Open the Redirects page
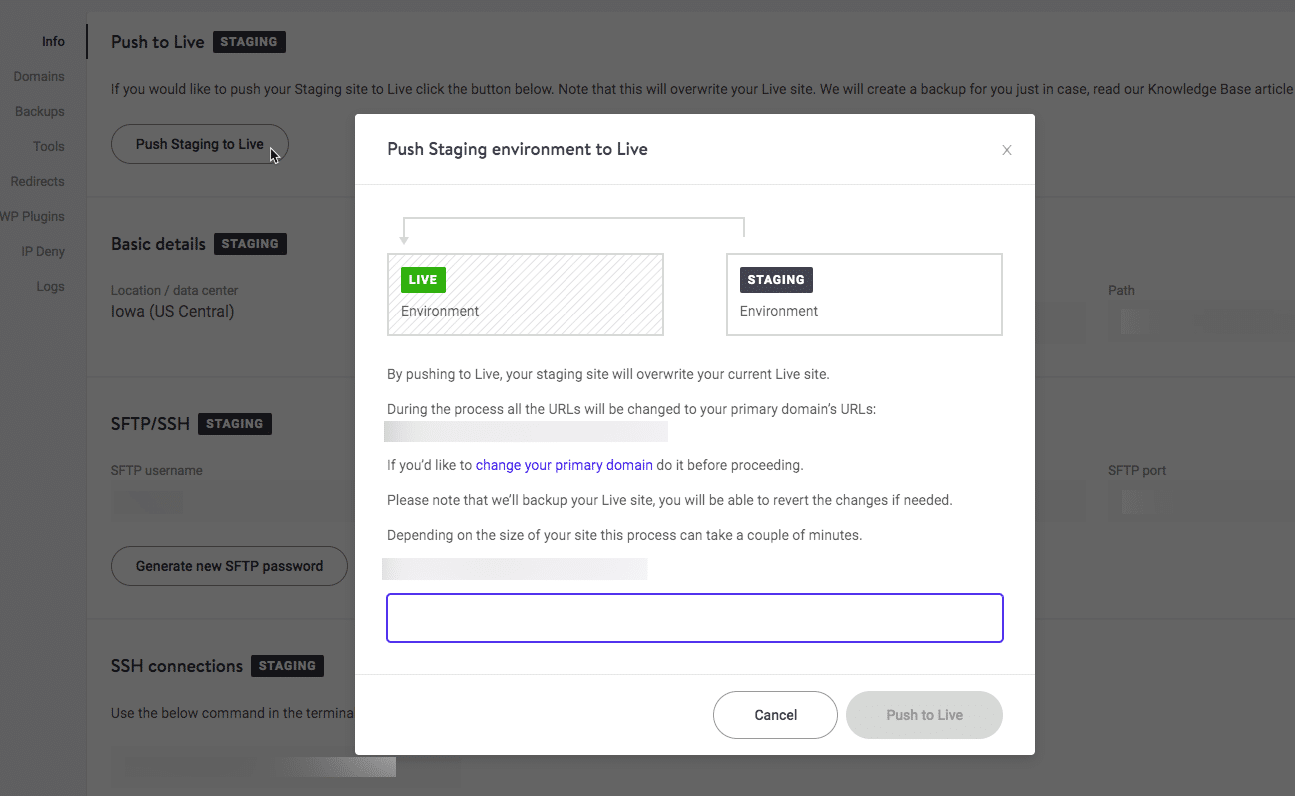Screen dimensions: 1295x796 point(37,181)
